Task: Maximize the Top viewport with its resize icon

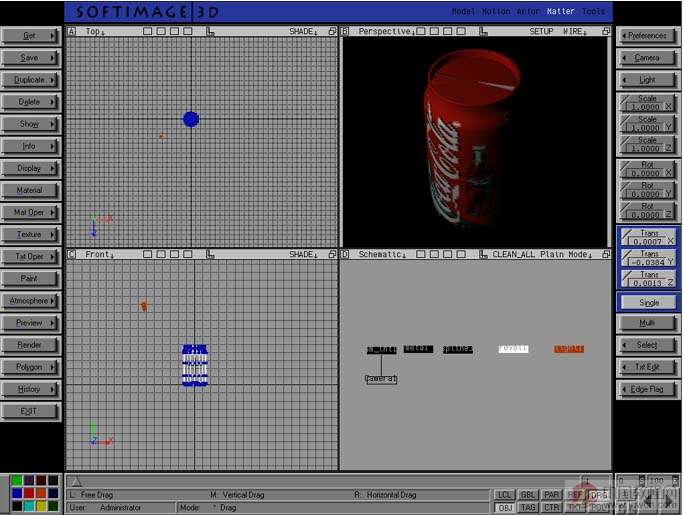Action: [x=332, y=31]
